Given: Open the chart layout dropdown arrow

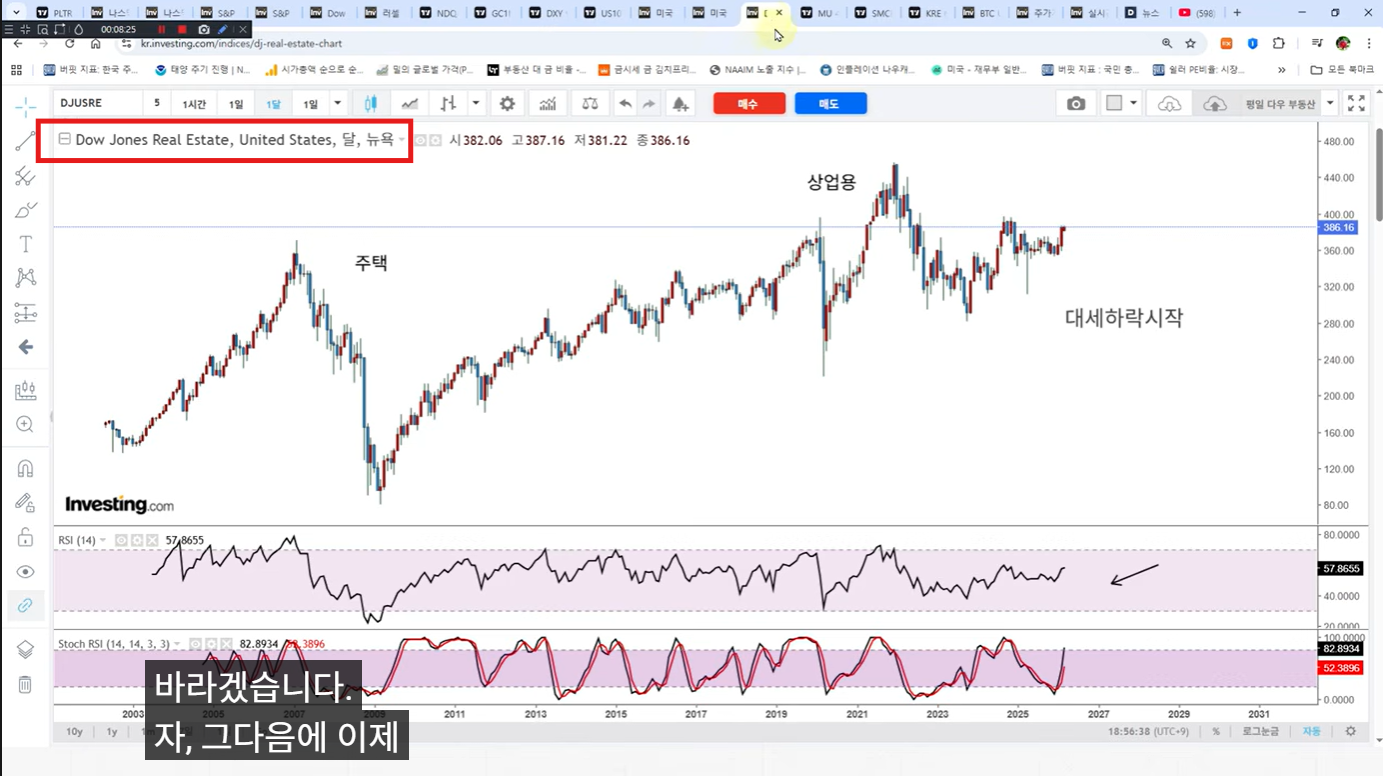Looking at the screenshot, I should click(1135, 103).
